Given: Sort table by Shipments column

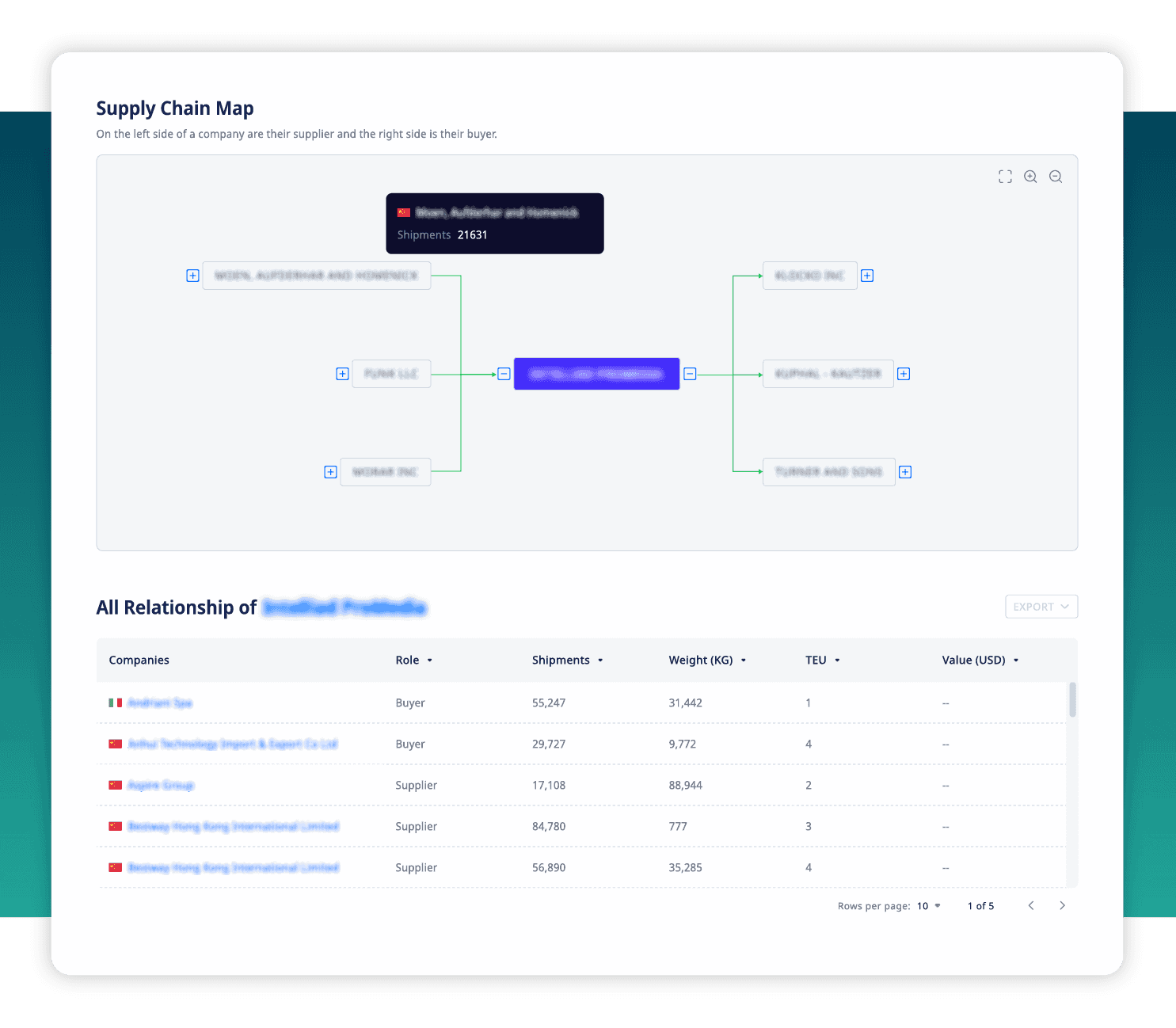Looking at the screenshot, I should tap(567, 660).
